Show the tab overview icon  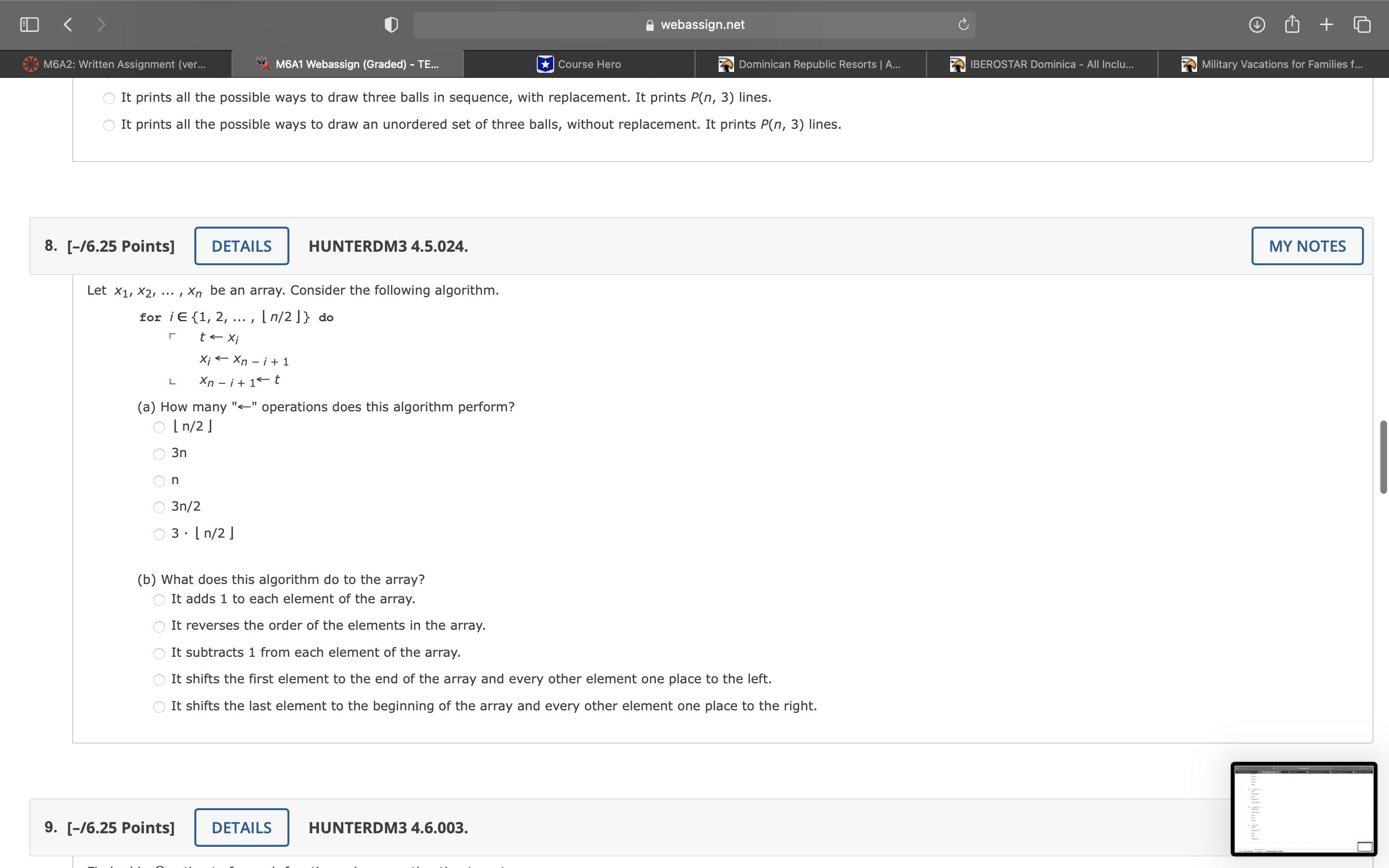(1362, 25)
